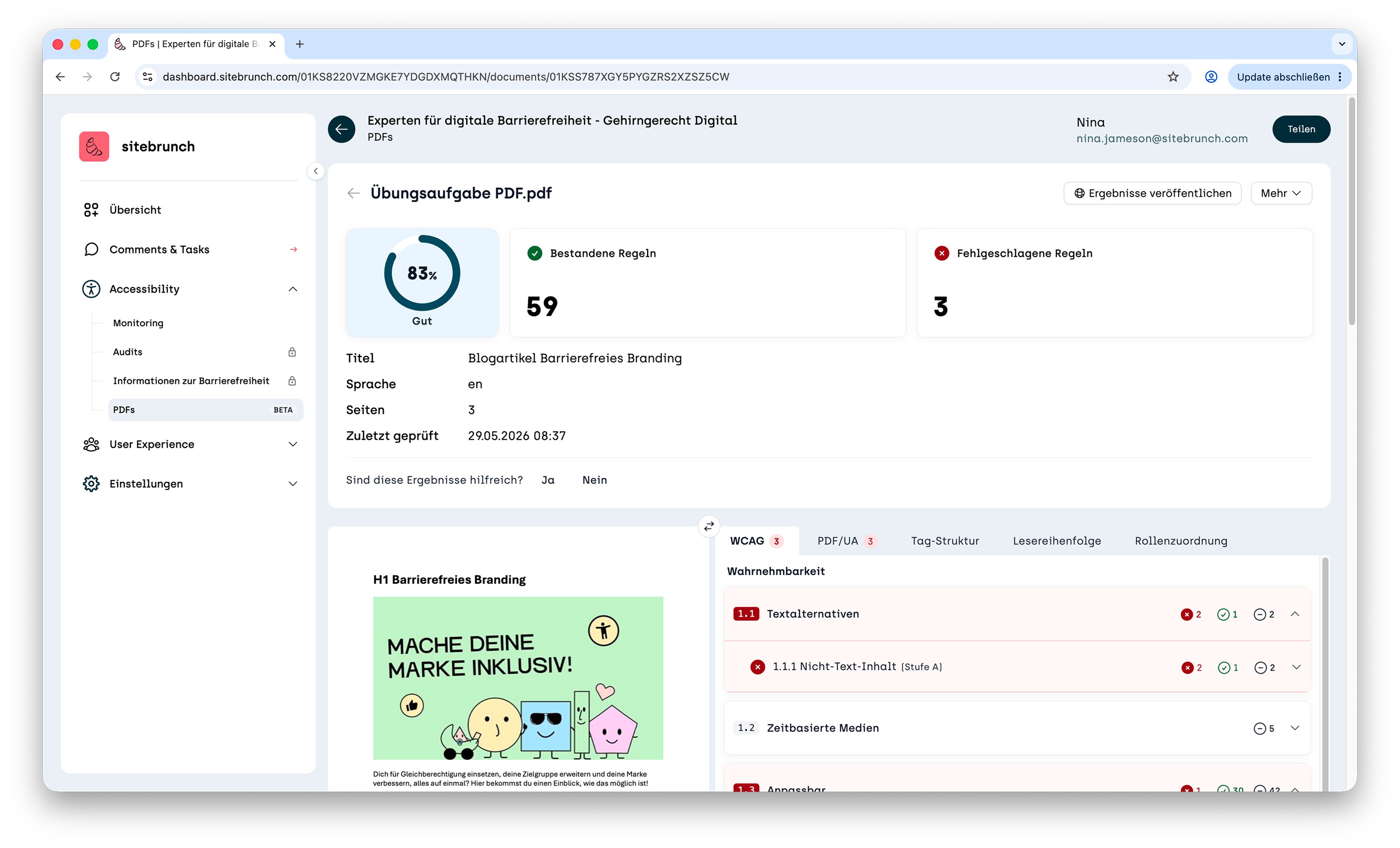Click the failed count on Textalternativen row
This screenshot has width=1400, height=848.
(1191, 614)
